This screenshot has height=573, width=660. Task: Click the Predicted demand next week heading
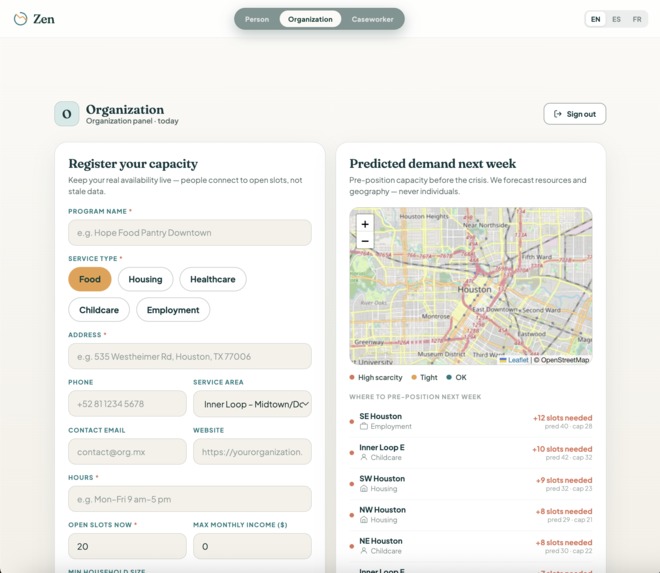(x=433, y=164)
